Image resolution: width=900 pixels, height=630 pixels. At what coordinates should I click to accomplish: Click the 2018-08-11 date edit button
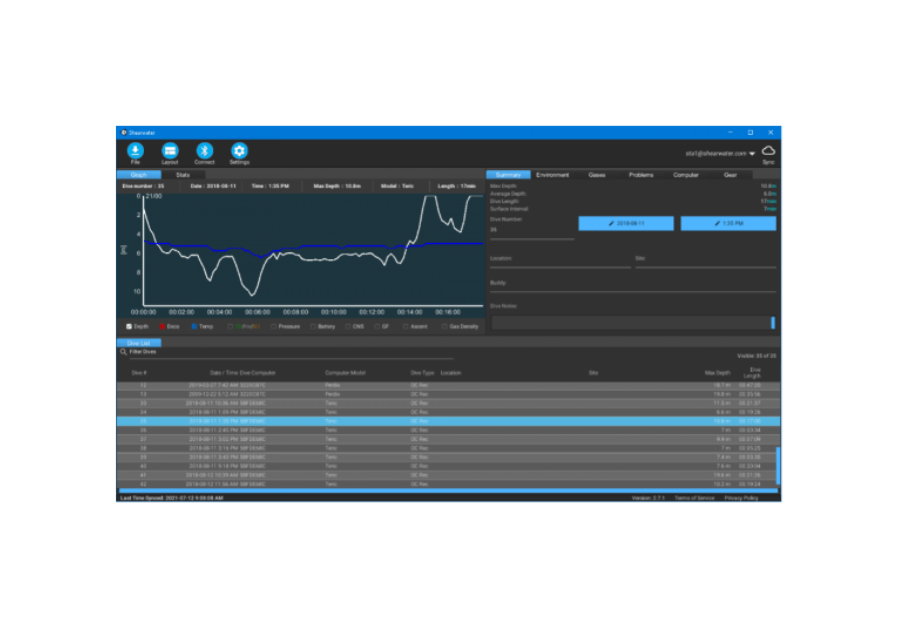point(626,224)
